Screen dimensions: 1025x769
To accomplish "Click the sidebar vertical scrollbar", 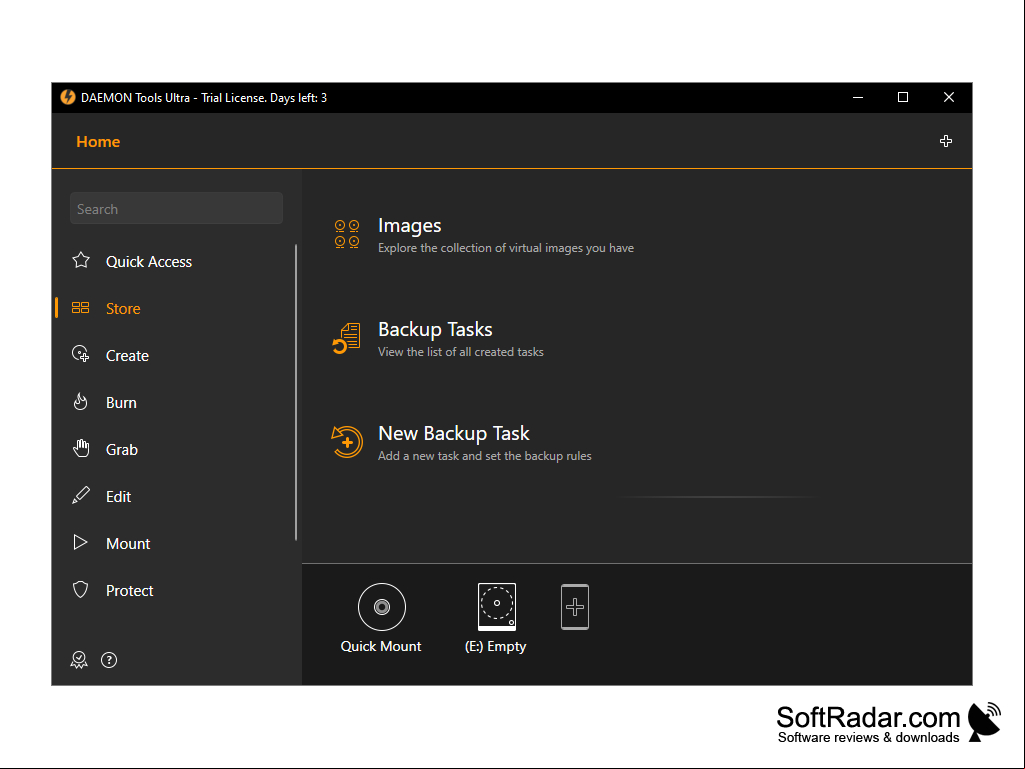I will [296, 392].
